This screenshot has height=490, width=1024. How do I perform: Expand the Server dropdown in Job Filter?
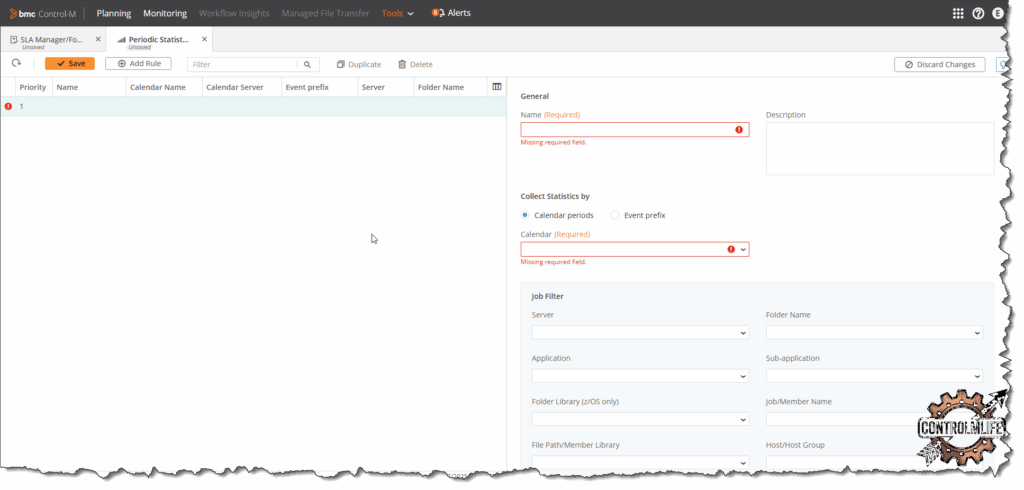coord(742,332)
